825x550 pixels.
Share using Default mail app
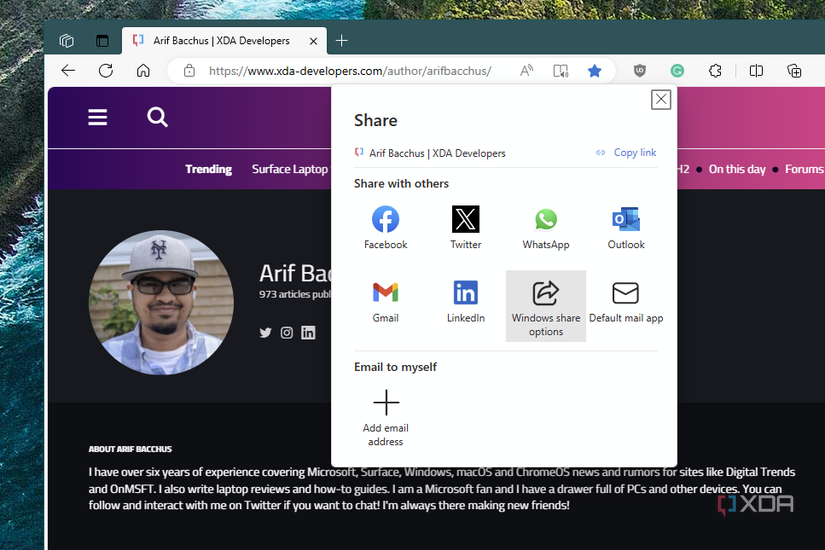coord(626,302)
